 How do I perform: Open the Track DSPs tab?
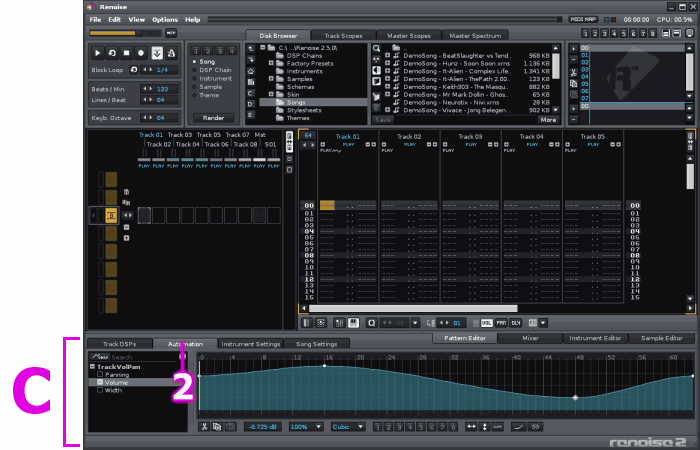tap(119, 344)
